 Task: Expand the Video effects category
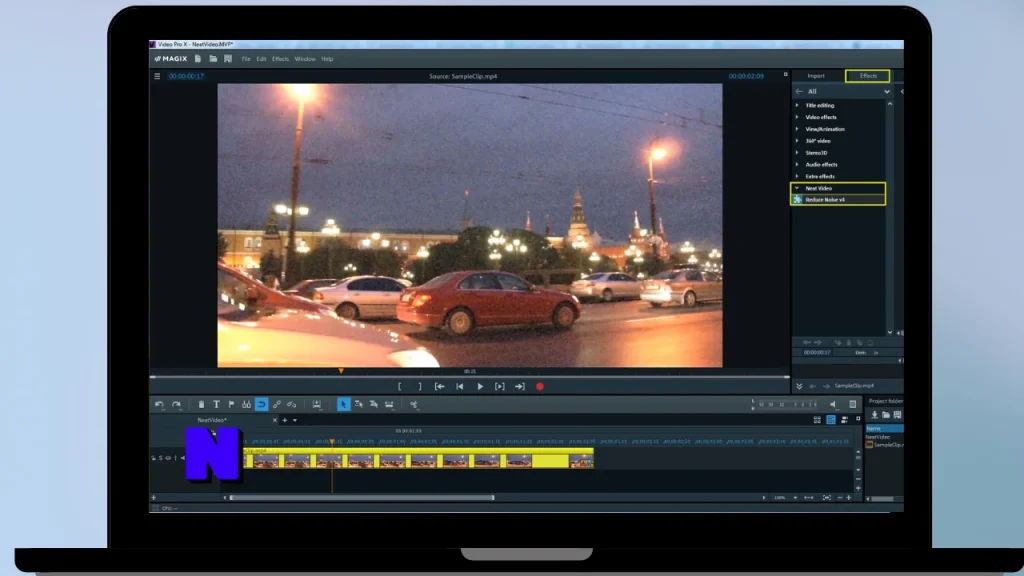click(797, 117)
